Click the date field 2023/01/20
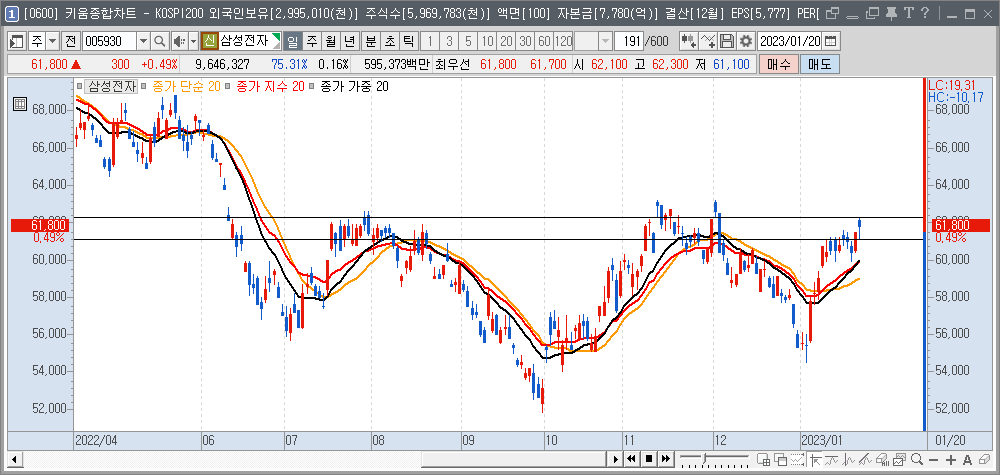Viewport: 1000px width, 475px height. tap(790, 42)
